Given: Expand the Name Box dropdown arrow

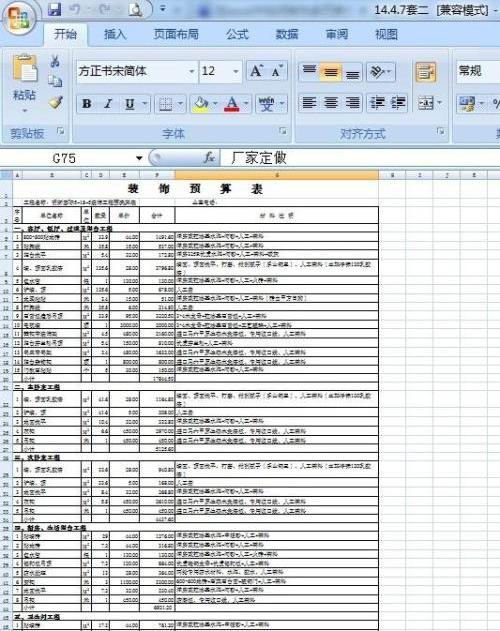Looking at the screenshot, I should [x=139, y=158].
